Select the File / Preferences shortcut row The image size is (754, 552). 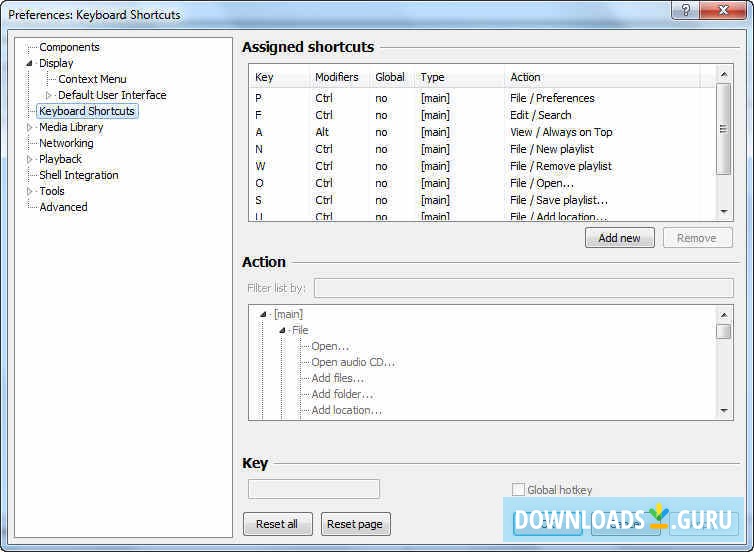[482, 98]
